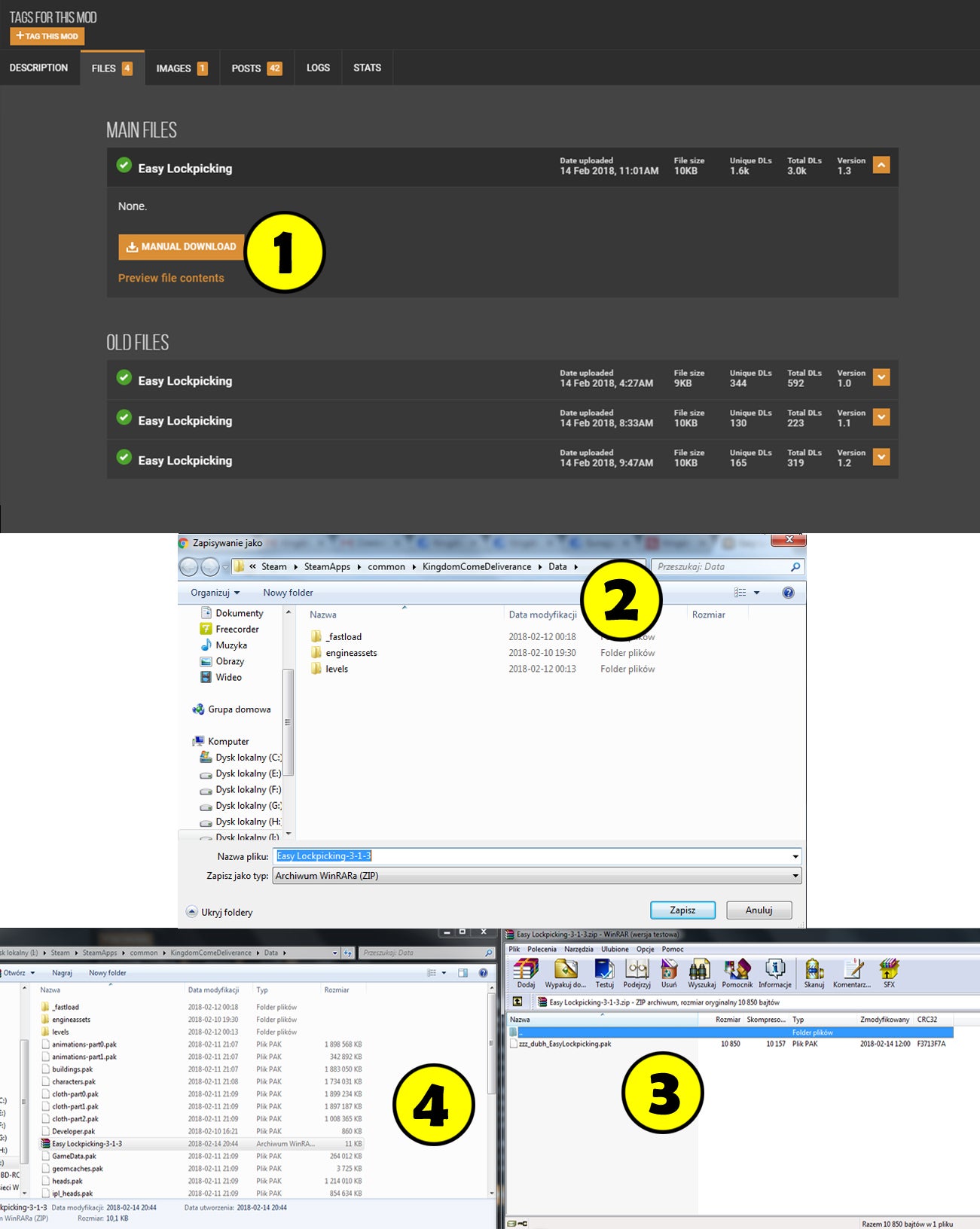
Task: Click the Usuń icon in WinRAR
Action: tap(669, 973)
